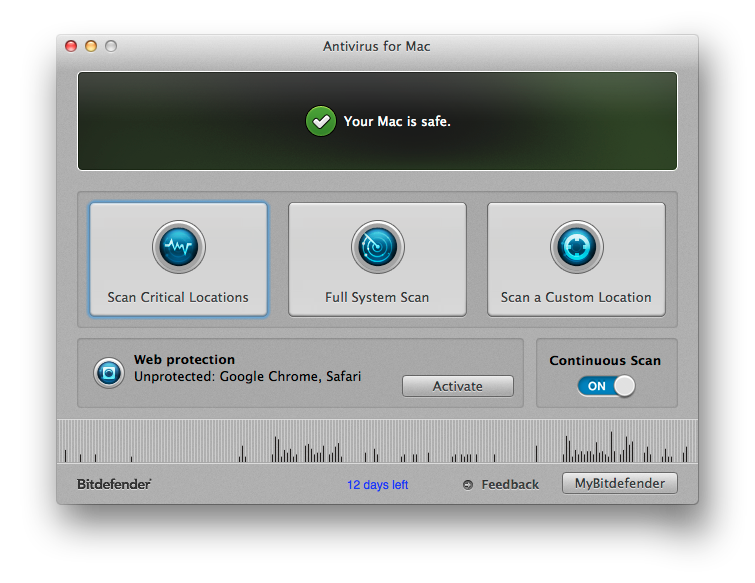Turn off the Continuous Scan switch

(606, 386)
